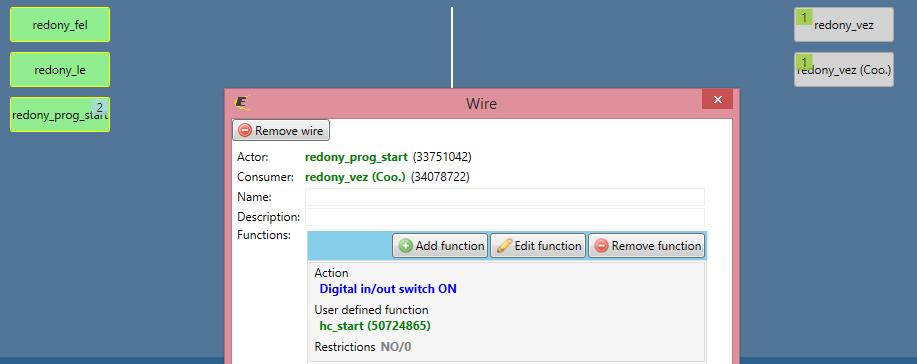This screenshot has width=917, height=364.
Task: Click the consumer ID (34078722)
Action: point(440,177)
